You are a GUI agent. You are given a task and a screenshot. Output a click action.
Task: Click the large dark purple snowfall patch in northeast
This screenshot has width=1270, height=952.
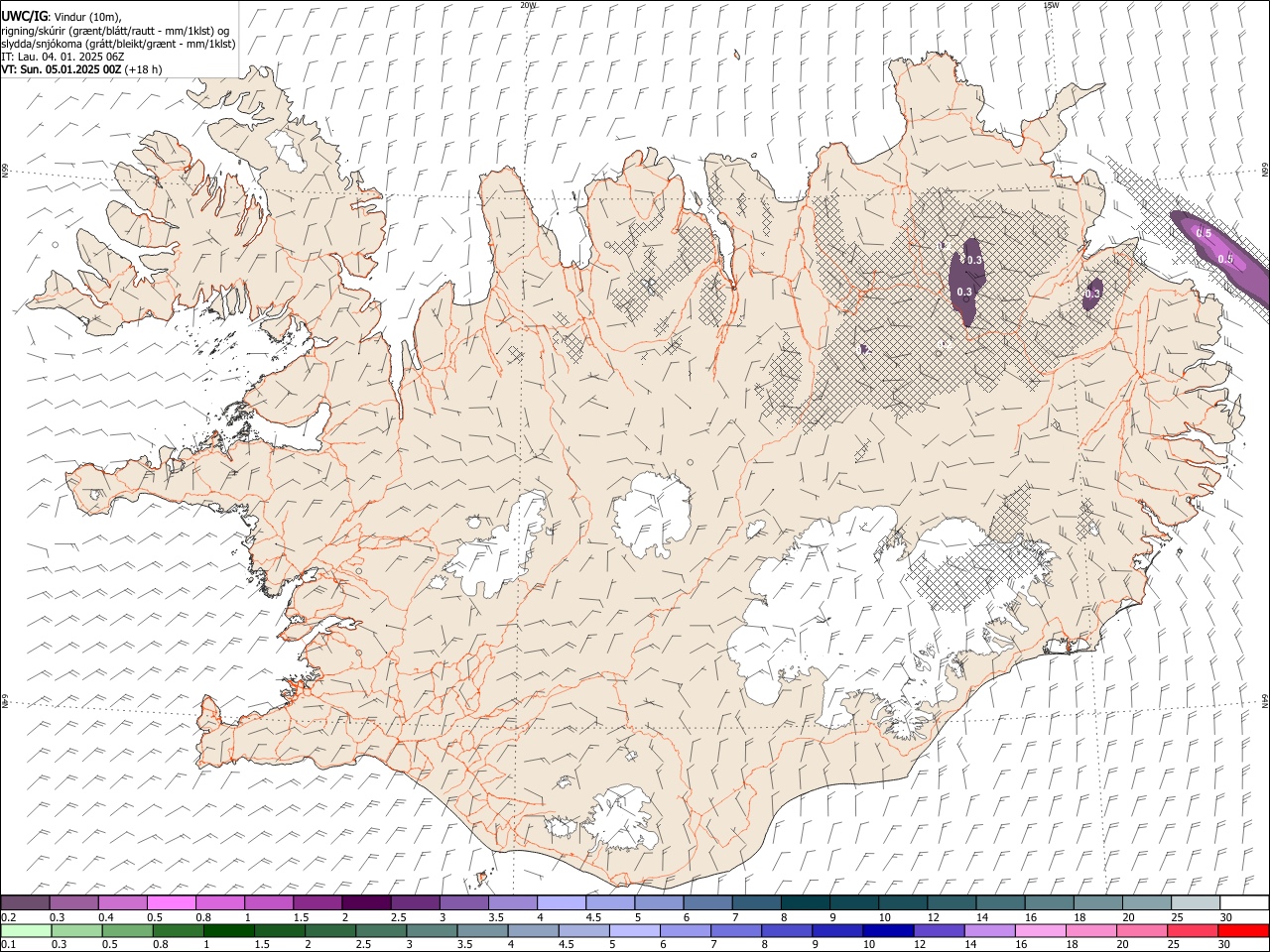tap(966, 283)
